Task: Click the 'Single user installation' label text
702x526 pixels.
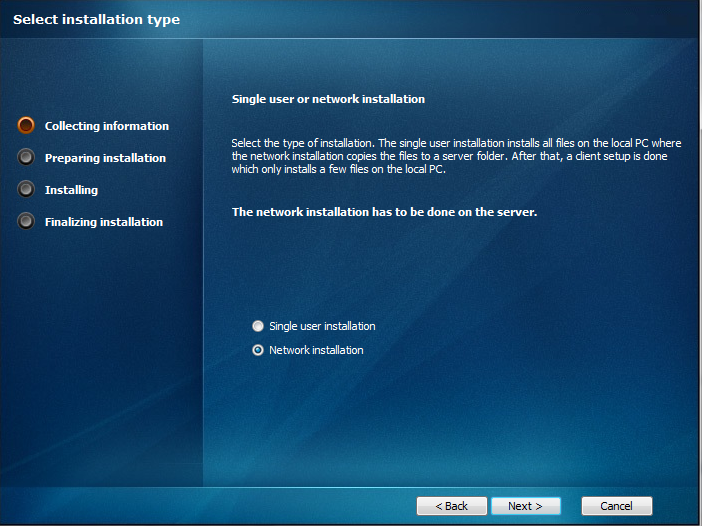Action: pyautogui.click(x=322, y=326)
